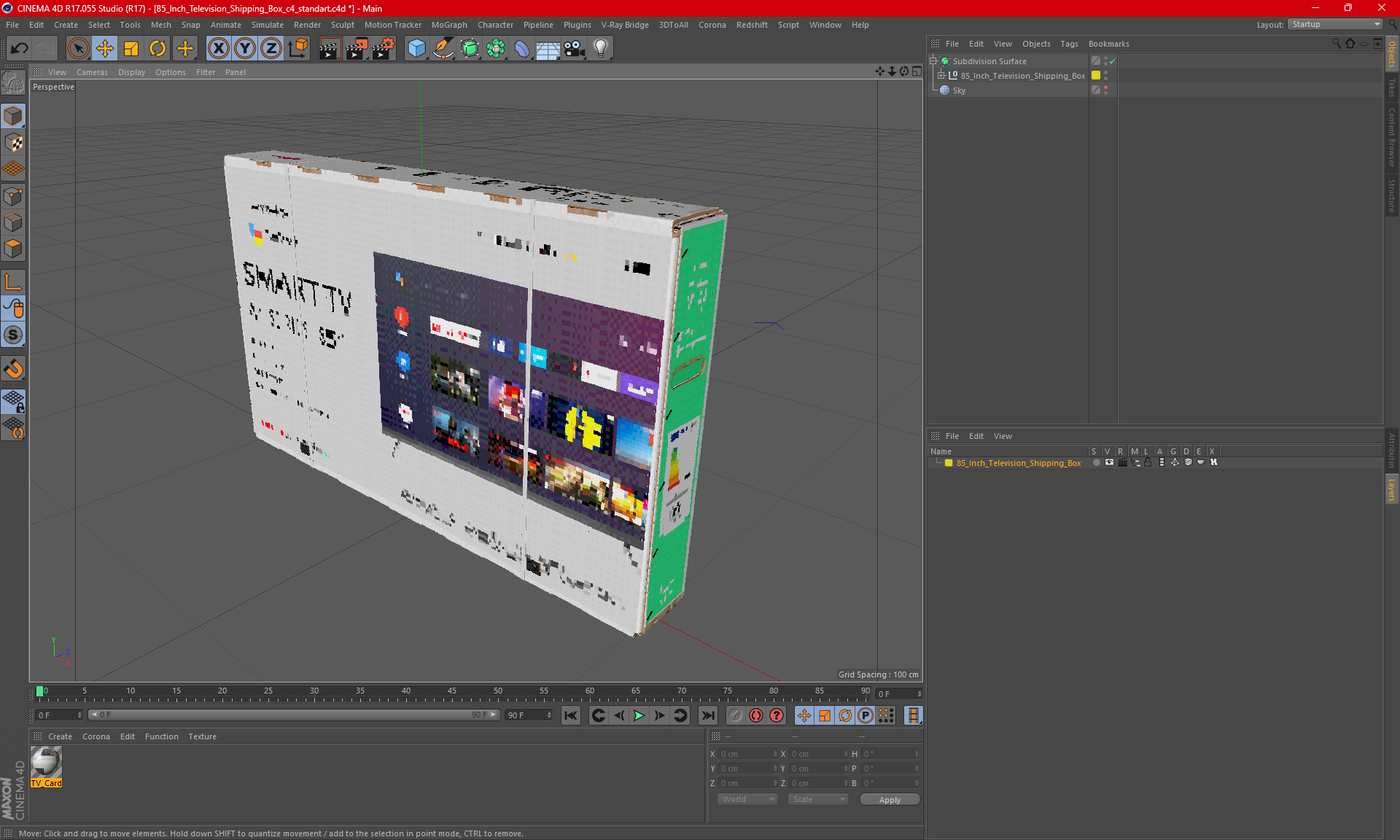Enable the Axis mode icon
This screenshot has width=1400, height=840.
point(14,282)
